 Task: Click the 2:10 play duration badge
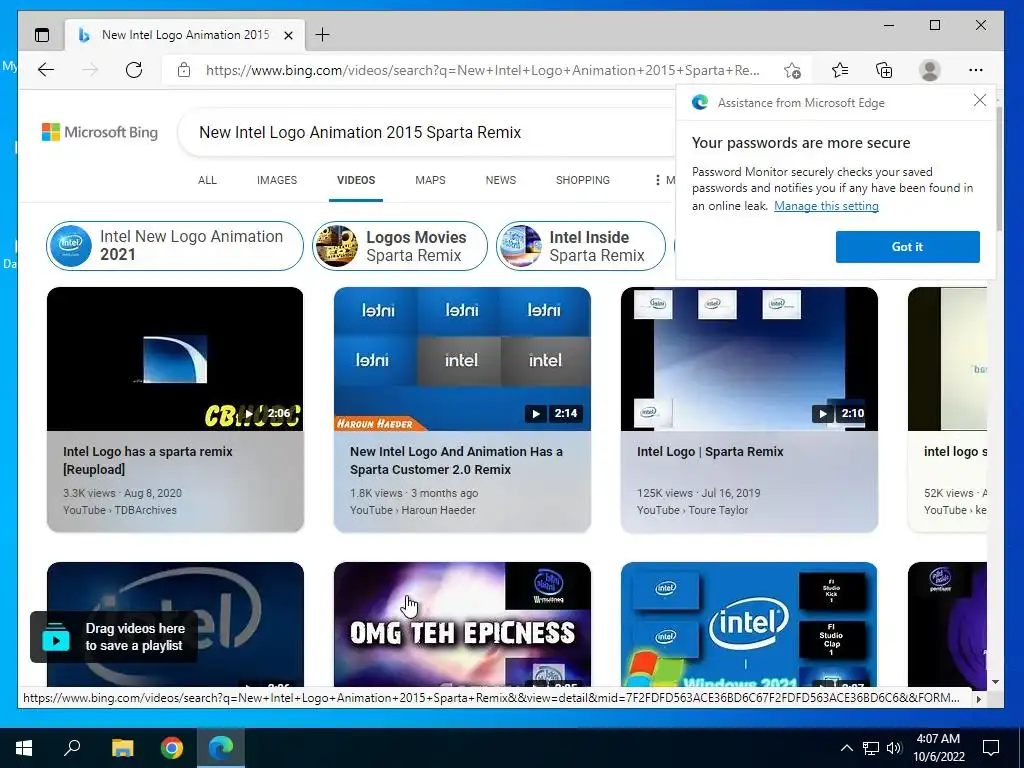(840, 413)
